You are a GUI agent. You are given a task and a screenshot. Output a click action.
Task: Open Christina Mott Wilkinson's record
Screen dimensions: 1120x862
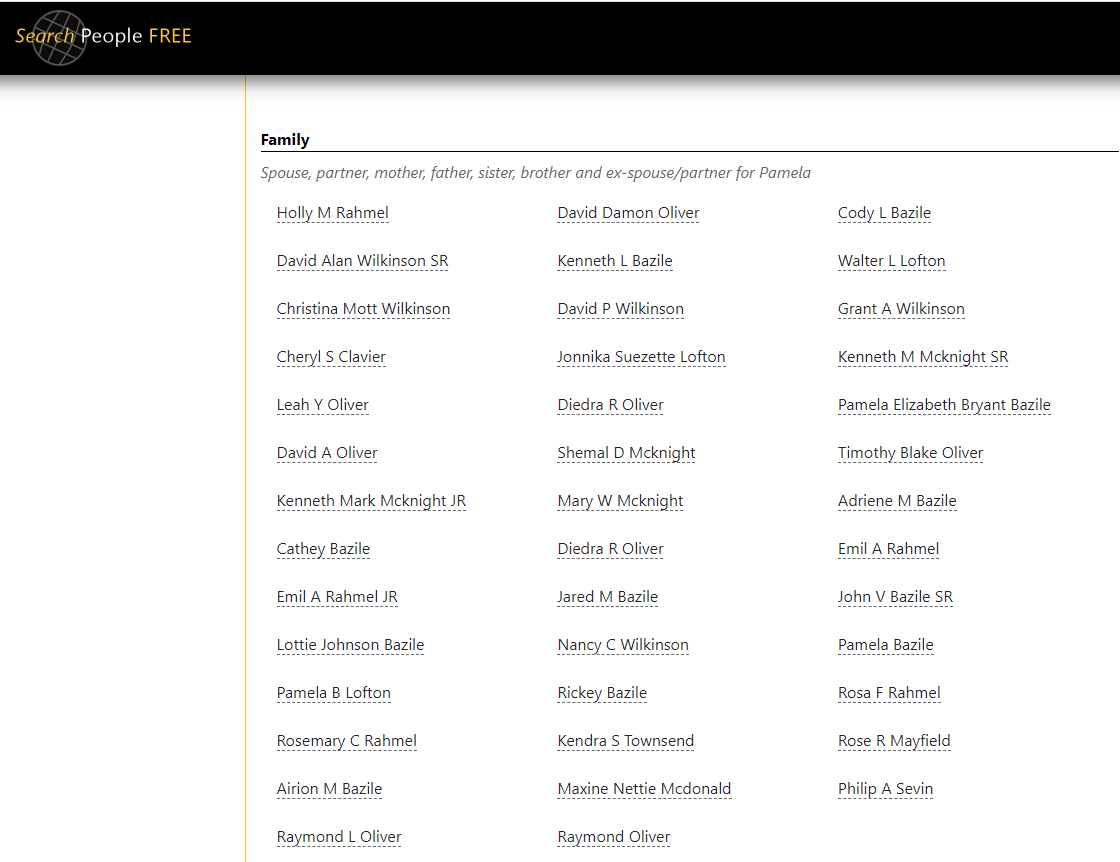[x=363, y=309]
